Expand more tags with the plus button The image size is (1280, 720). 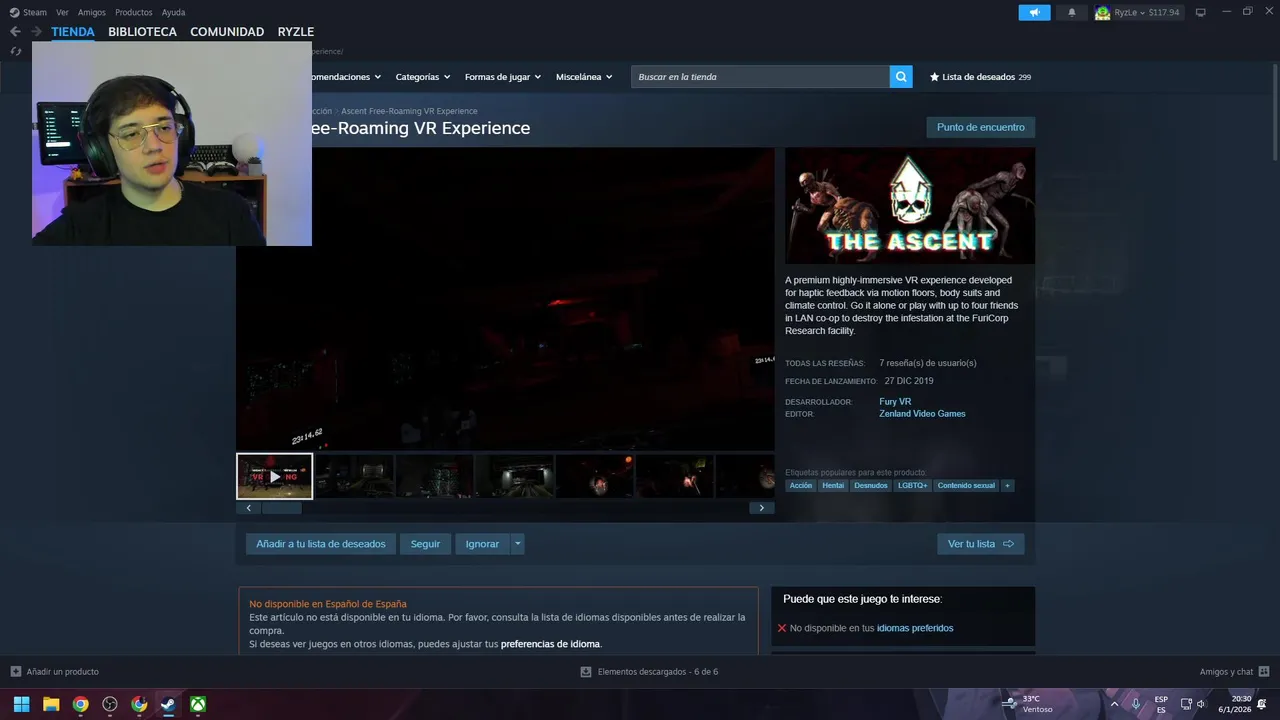(1007, 485)
